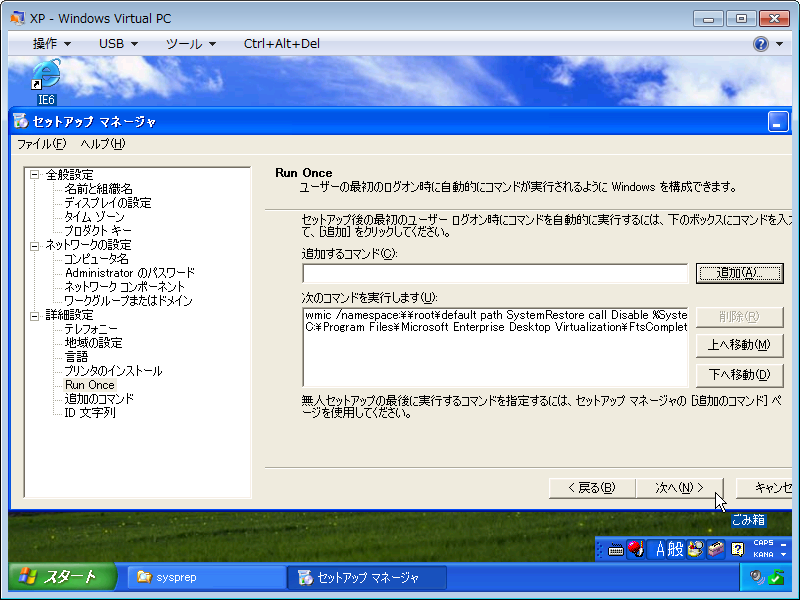800x600 pixels.
Task: Click the 上へ移動(M) button
Action: coord(740,345)
